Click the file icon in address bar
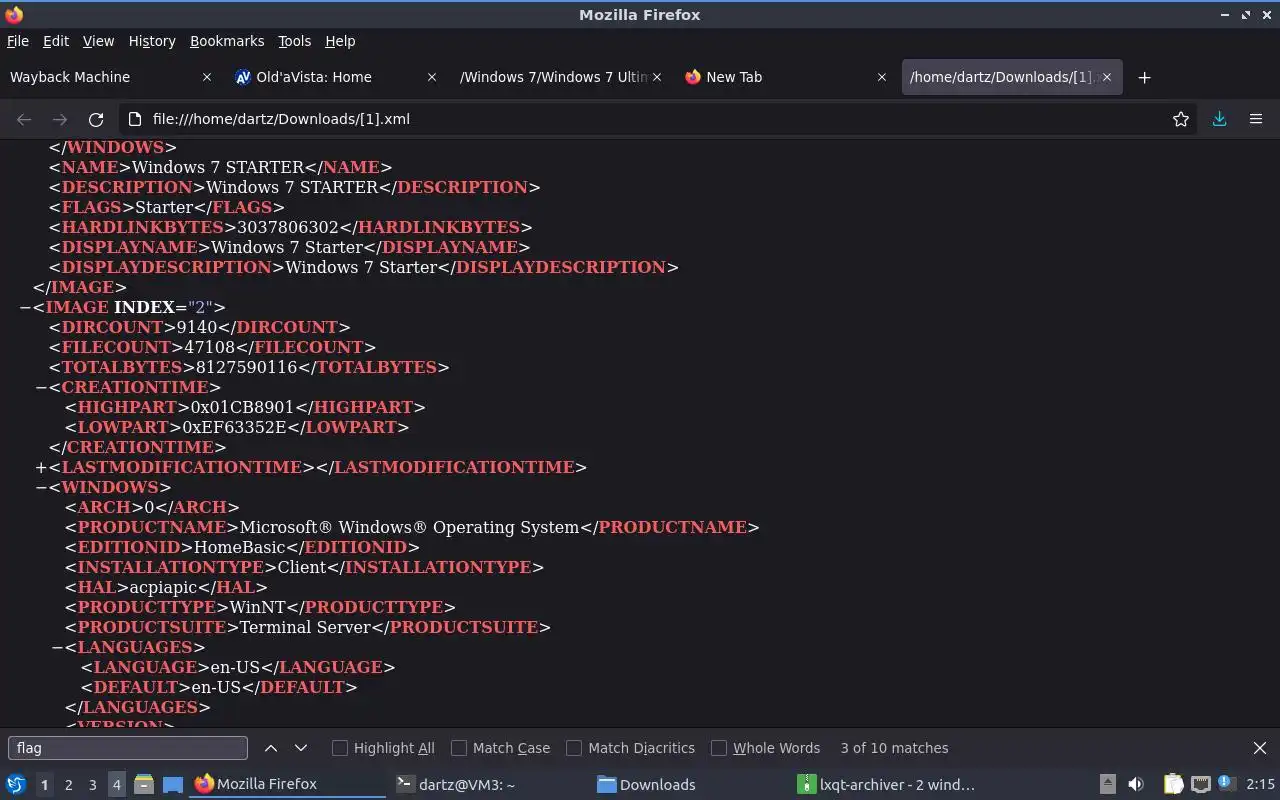The width and height of the screenshot is (1280, 800). (x=135, y=119)
